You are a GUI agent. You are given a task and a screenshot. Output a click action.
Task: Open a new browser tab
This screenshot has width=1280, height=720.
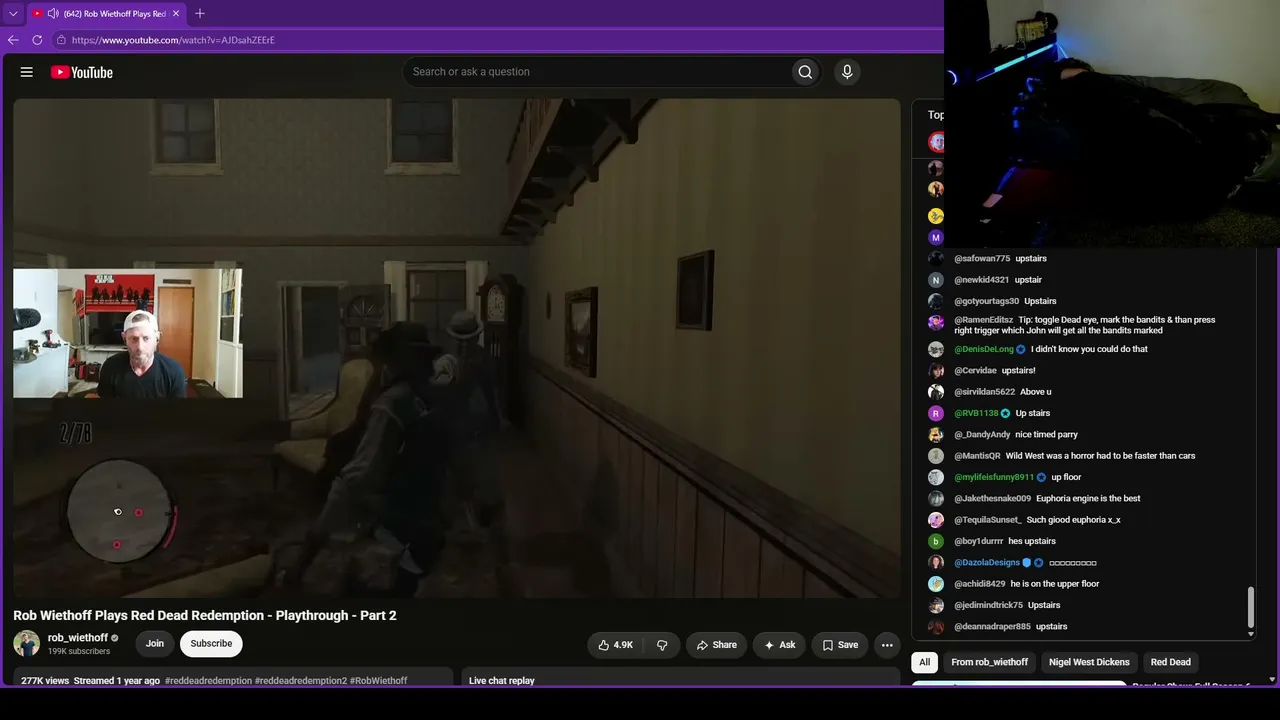(200, 14)
